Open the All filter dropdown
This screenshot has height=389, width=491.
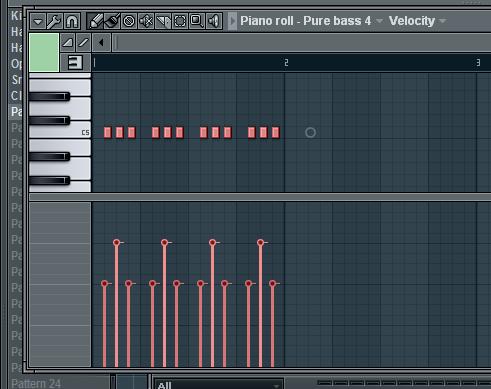click(218, 385)
